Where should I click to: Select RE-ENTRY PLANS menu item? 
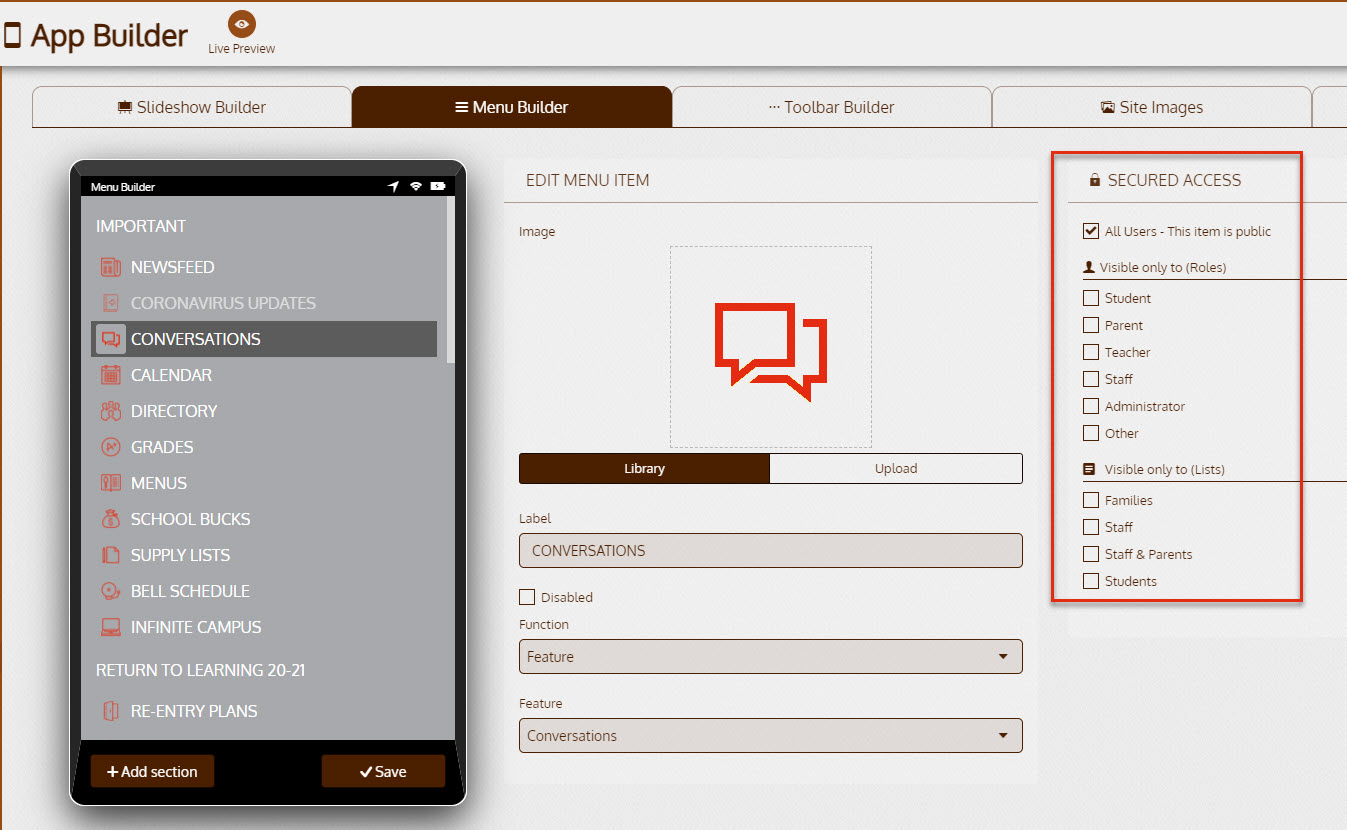pos(264,711)
